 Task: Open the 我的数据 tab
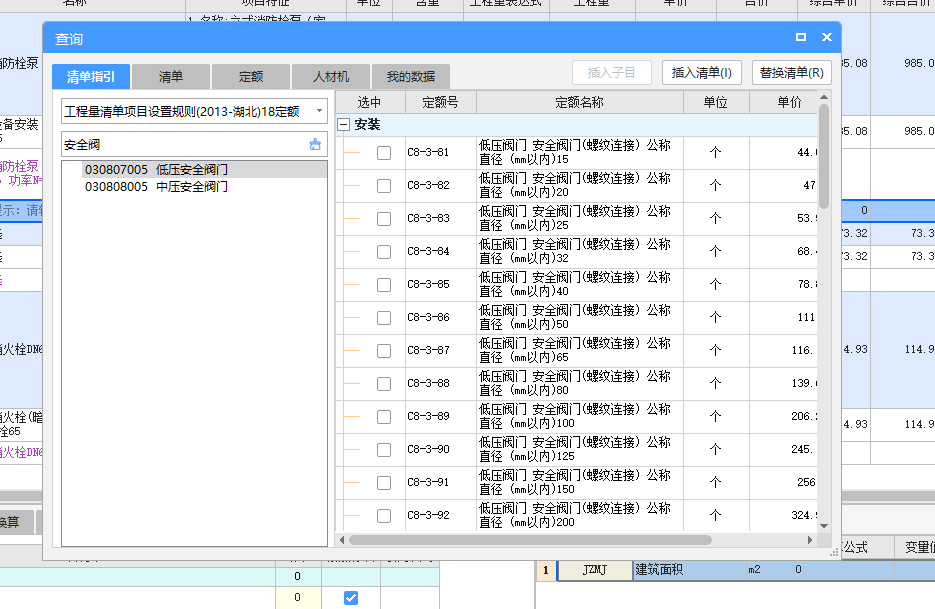coord(411,76)
